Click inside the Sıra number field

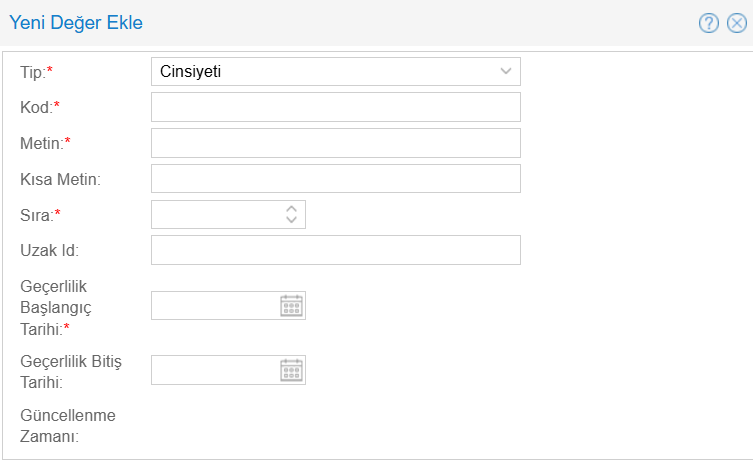point(214,214)
